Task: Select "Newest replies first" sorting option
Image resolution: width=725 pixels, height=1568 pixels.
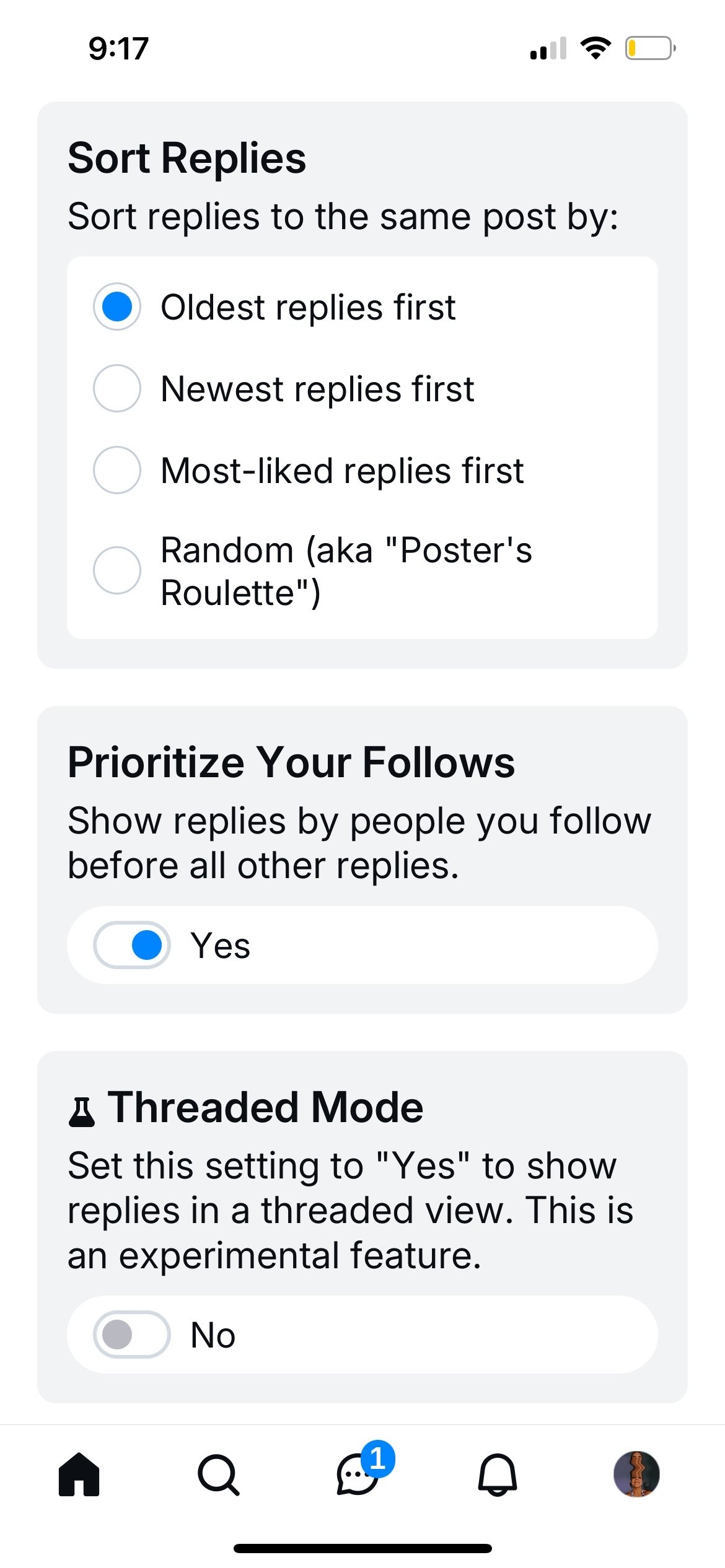Action: pyautogui.click(x=117, y=389)
